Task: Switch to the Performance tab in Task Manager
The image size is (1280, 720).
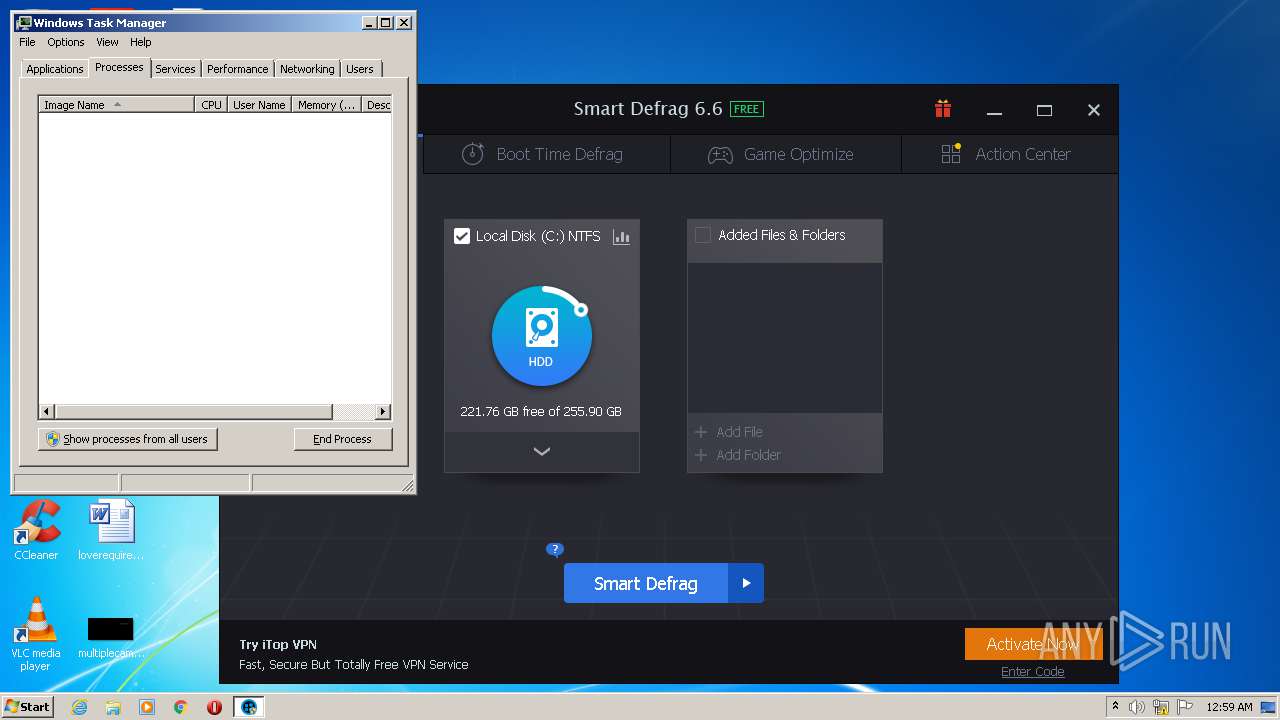Action: (237, 69)
